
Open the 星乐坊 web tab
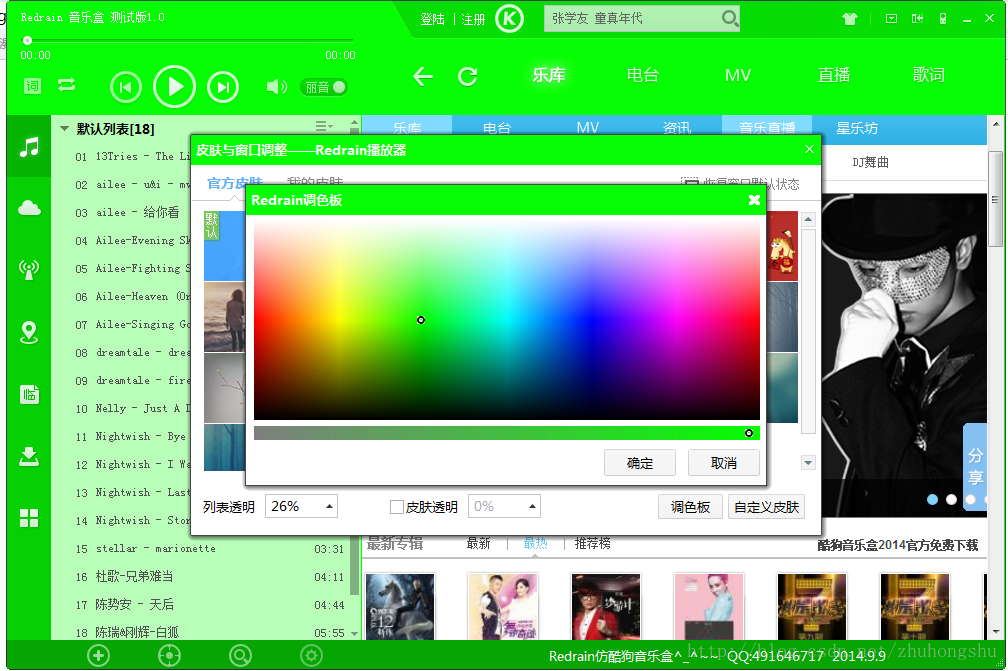point(856,128)
